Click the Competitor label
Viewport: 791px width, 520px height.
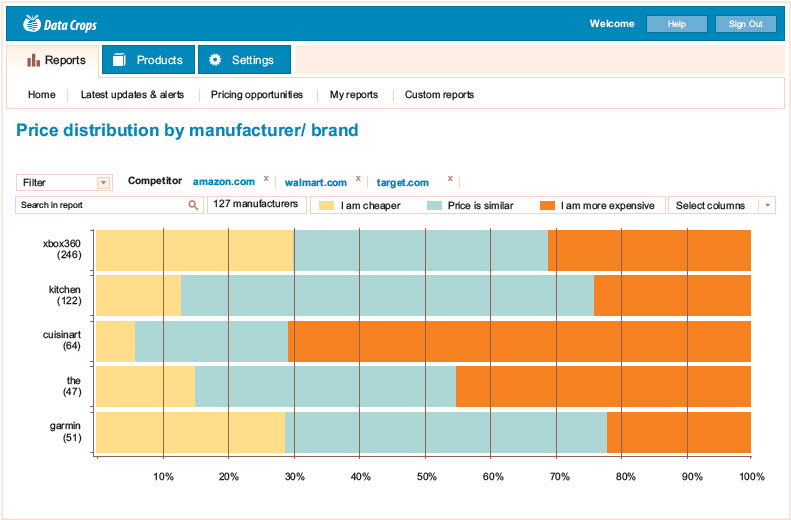click(x=155, y=181)
